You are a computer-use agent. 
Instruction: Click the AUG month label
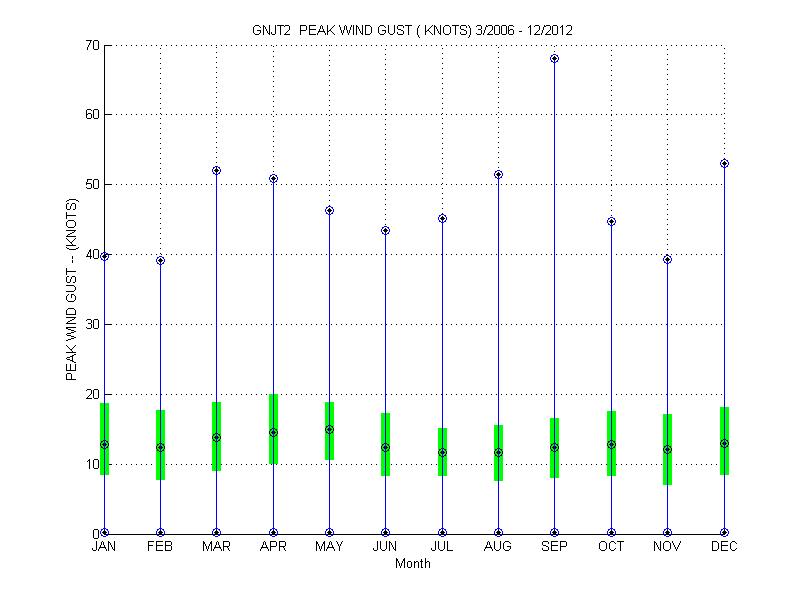pos(497,546)
